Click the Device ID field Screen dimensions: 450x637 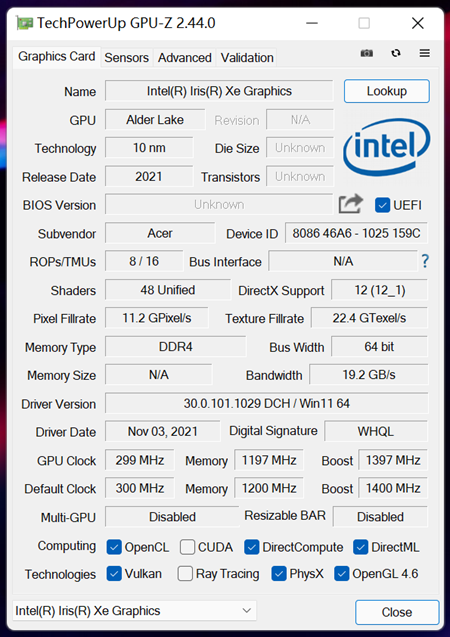tap(356, 233)
